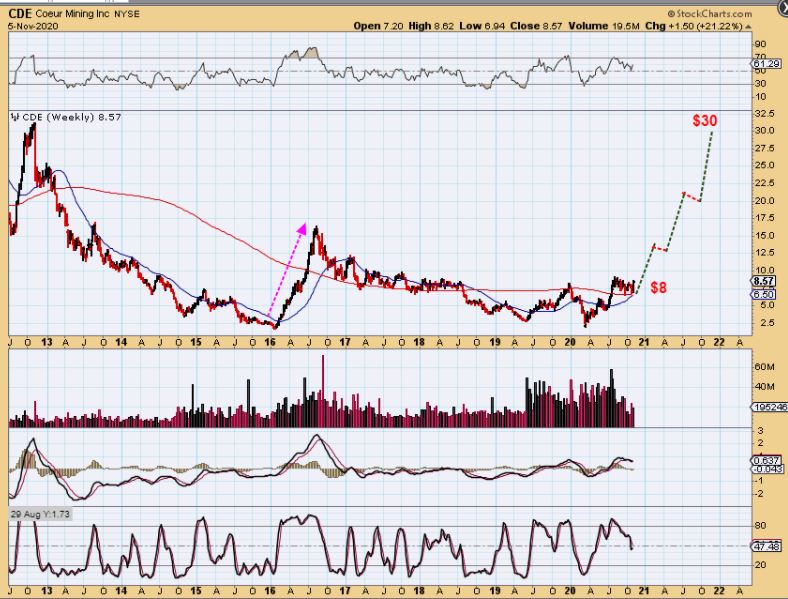
Task: Click the NYSE exchange label
Action: [x=127, y=14]
